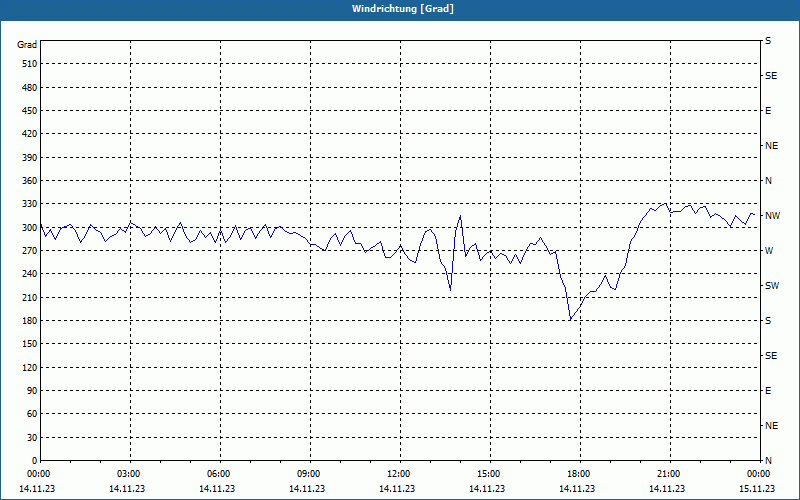Screen dimensions: 800x500
Task: Select the 06:00 time axis label
Action: pos(220,474)
